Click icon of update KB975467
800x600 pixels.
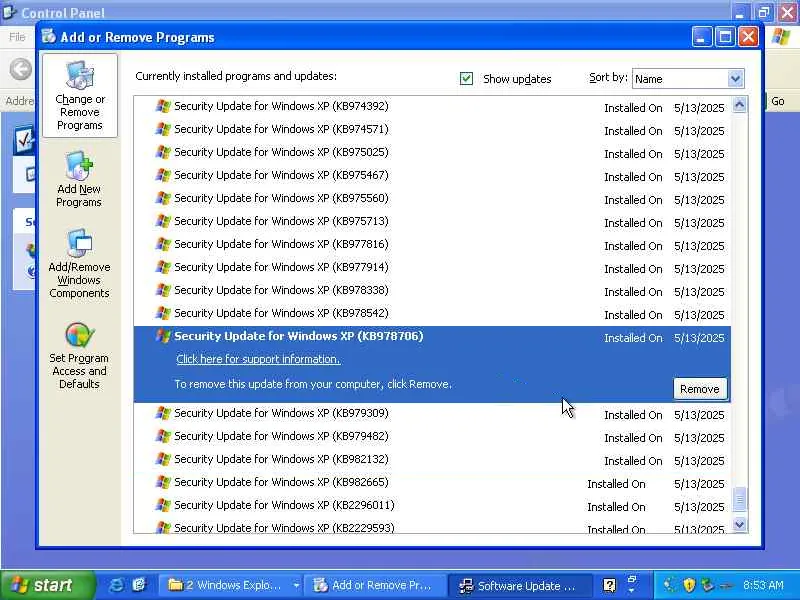(163, 175)
